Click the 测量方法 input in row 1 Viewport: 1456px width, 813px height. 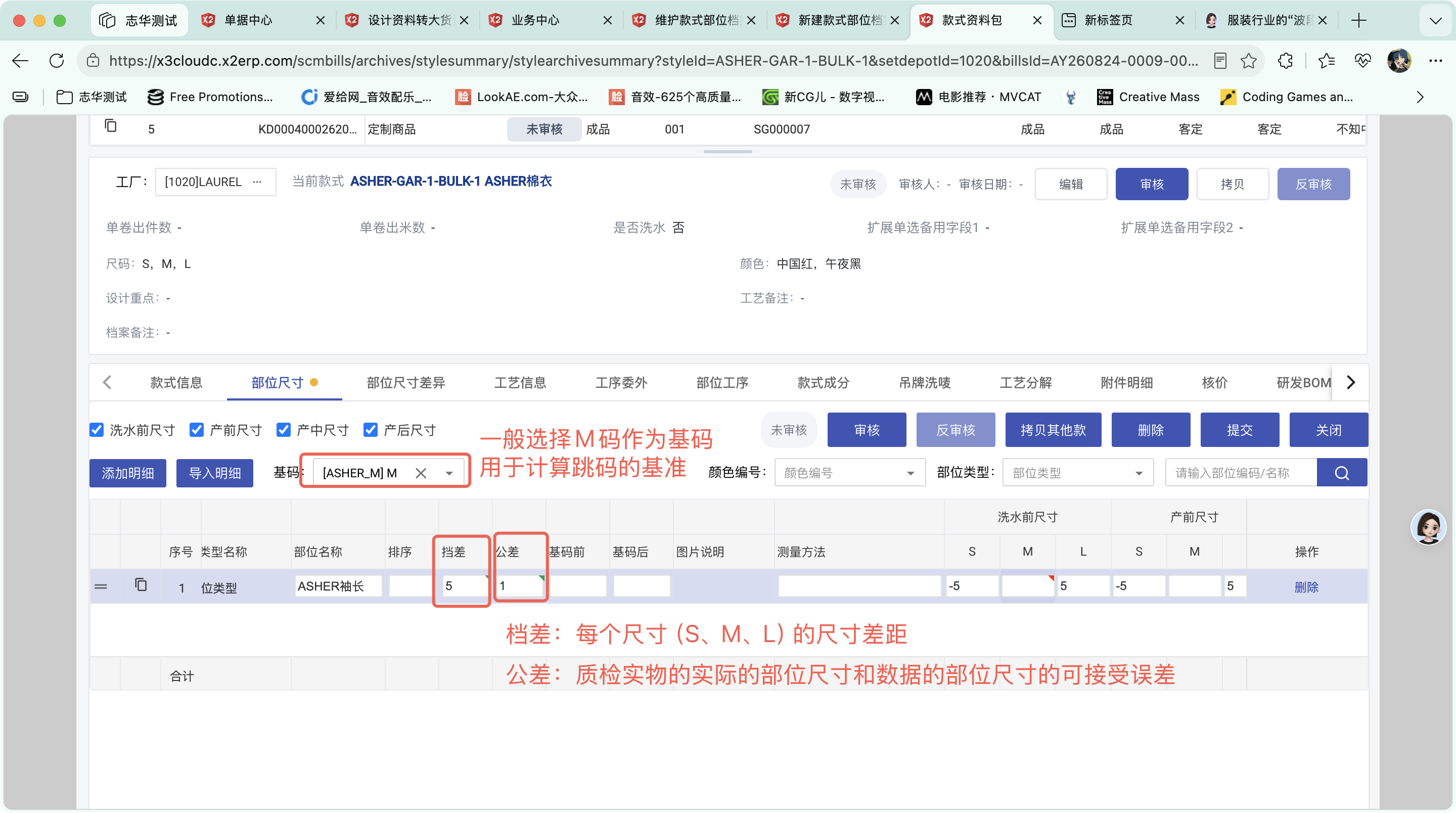point(859,585)
